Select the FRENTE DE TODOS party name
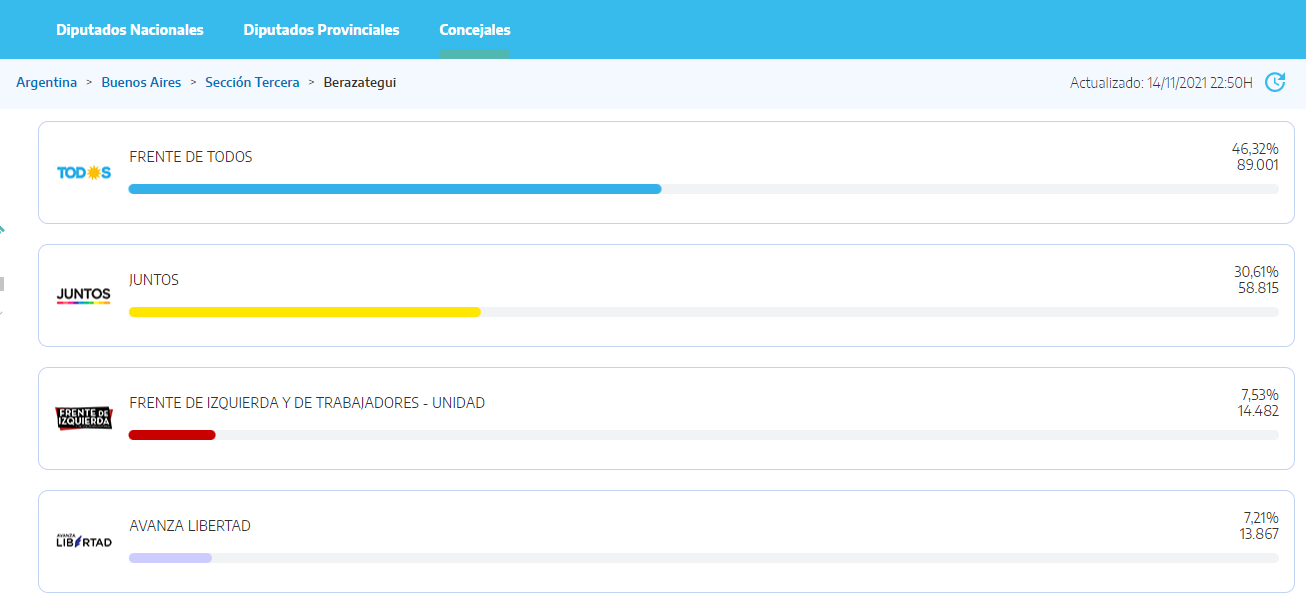Image resolution: width=1306 pixels, height=601 pixels. click(x=191, y=157)
